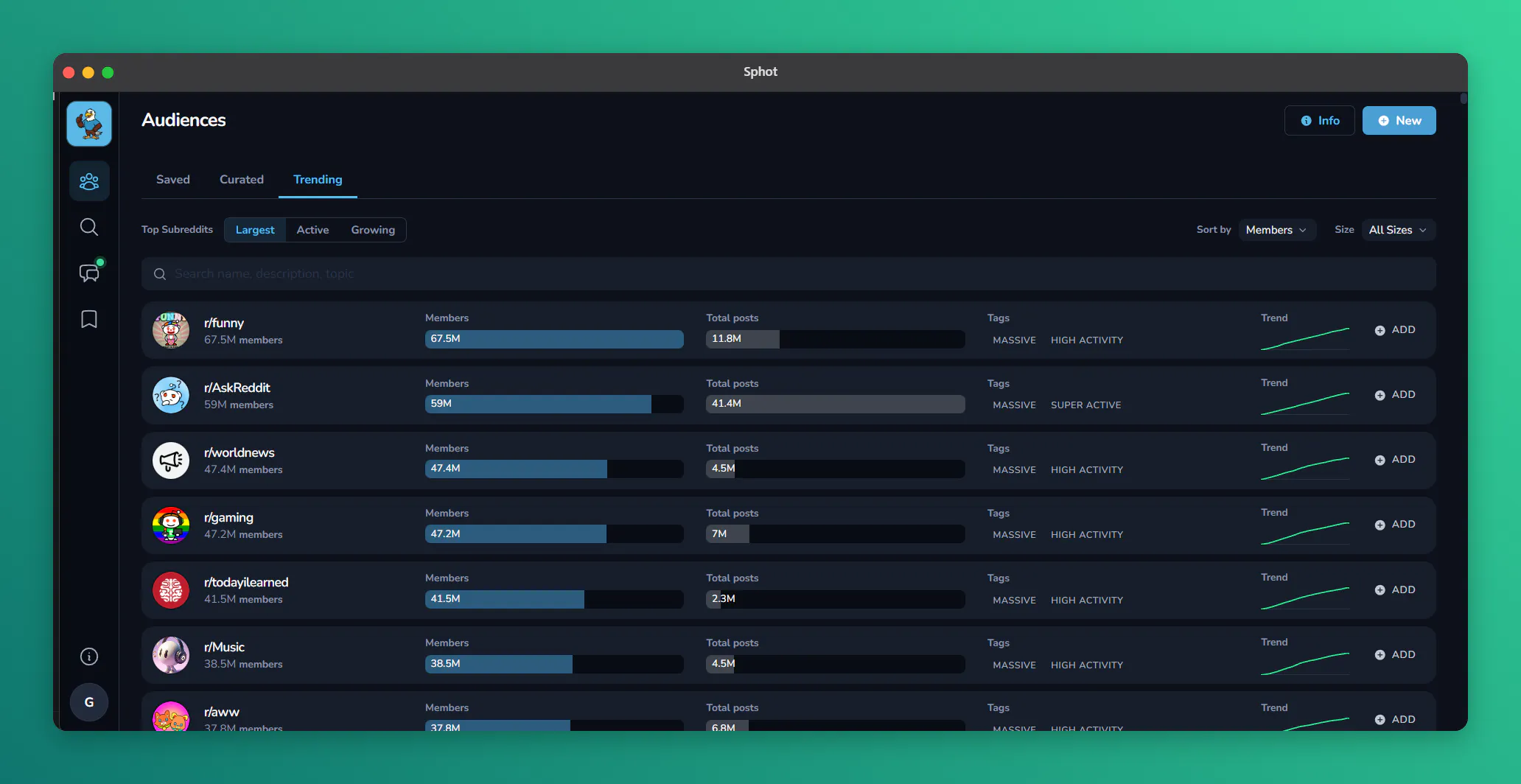This screenshot has height=784, width=1521.
Task: Open the r/aww subreddit name
Action: click(x=222, y=712)
